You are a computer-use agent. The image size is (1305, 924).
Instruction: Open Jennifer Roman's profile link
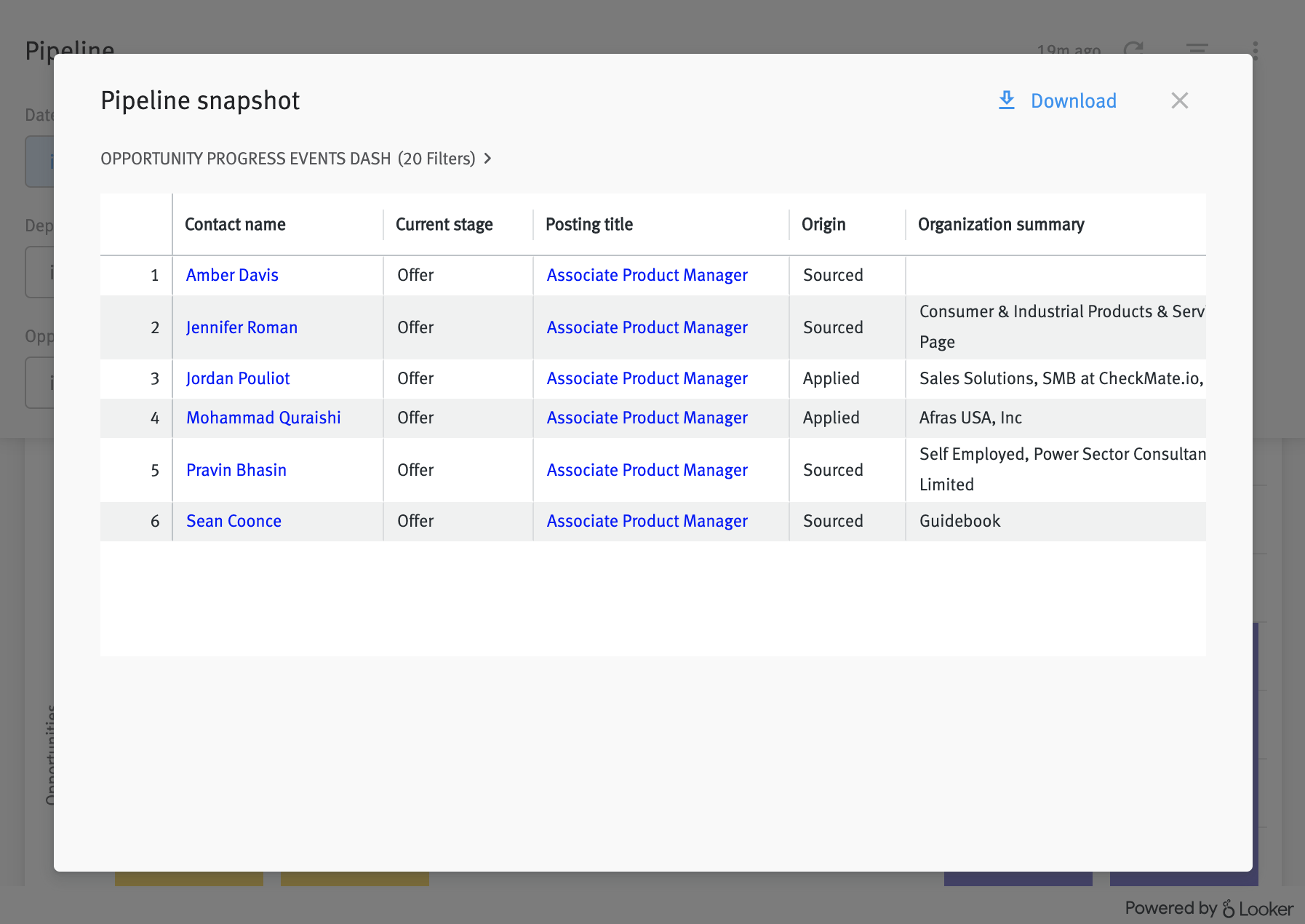click(x=242, y=327)
